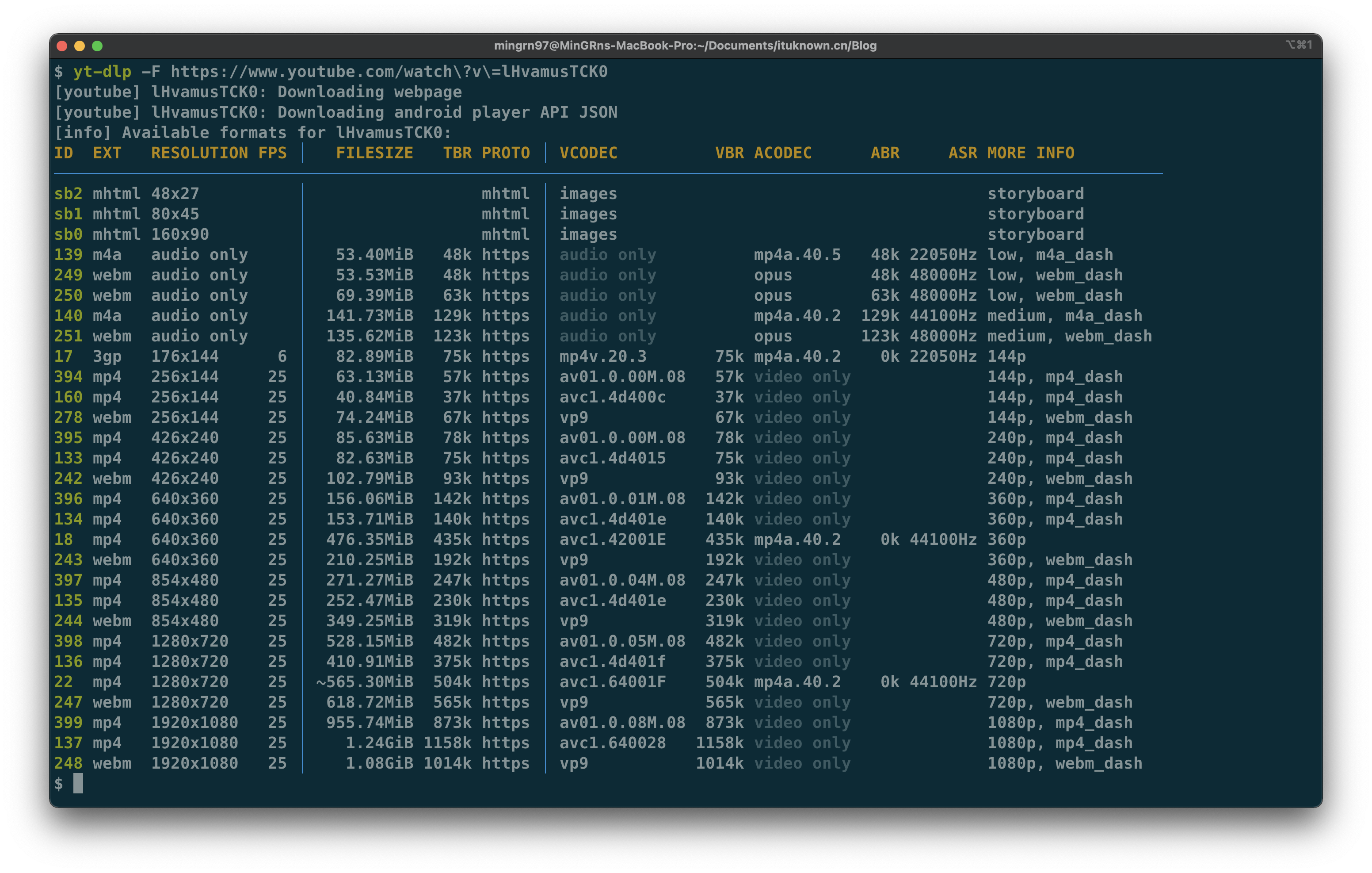
Task: Click the avc1.4d401f codec value
Action: click(613, 662)
